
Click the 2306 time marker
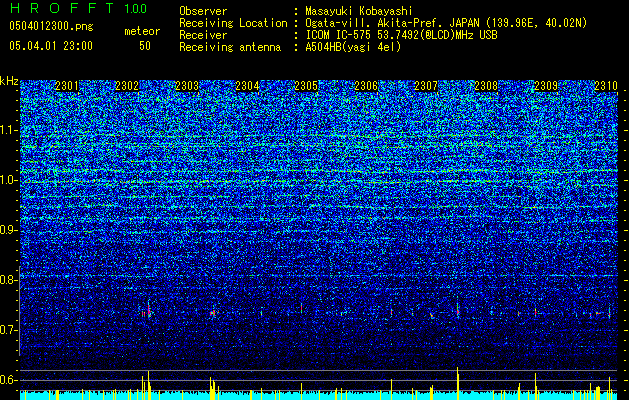[366, 86]
